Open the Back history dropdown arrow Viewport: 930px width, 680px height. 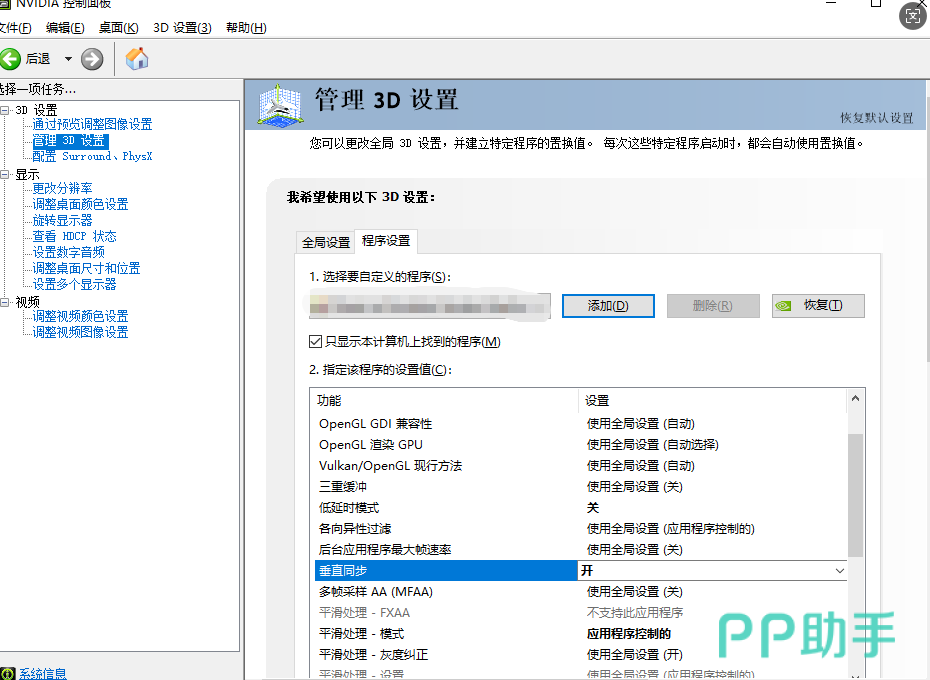68,59
